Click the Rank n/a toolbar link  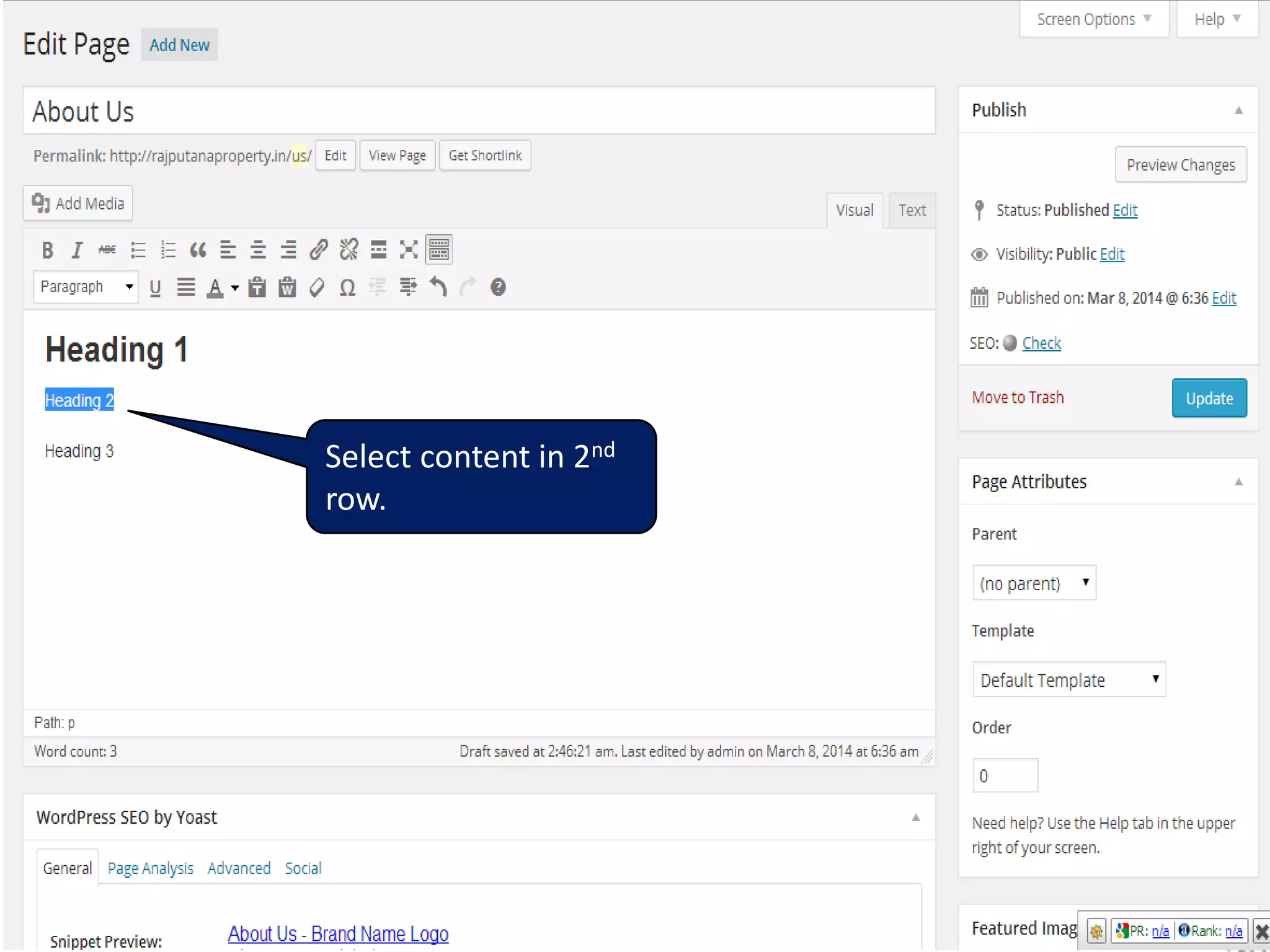pyautogui.click(x=1233, y=931)
